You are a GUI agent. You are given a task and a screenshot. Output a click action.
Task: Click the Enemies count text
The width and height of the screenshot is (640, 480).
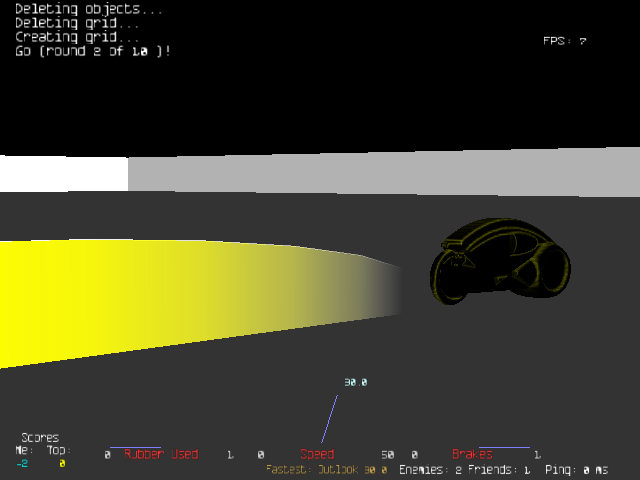430,469
